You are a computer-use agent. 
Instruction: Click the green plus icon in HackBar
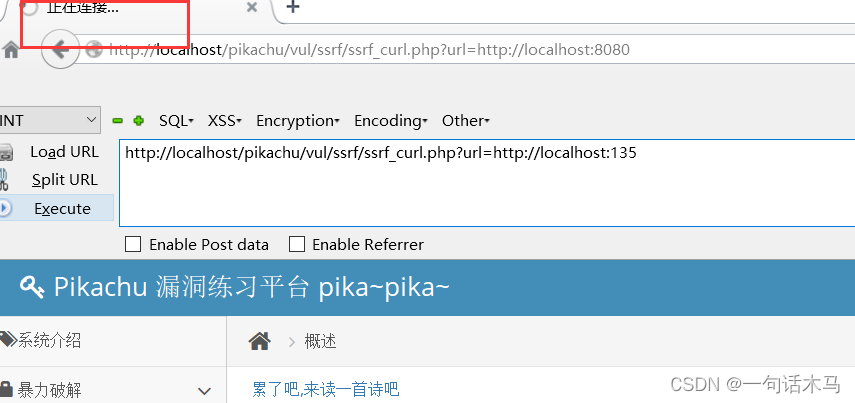139,121
